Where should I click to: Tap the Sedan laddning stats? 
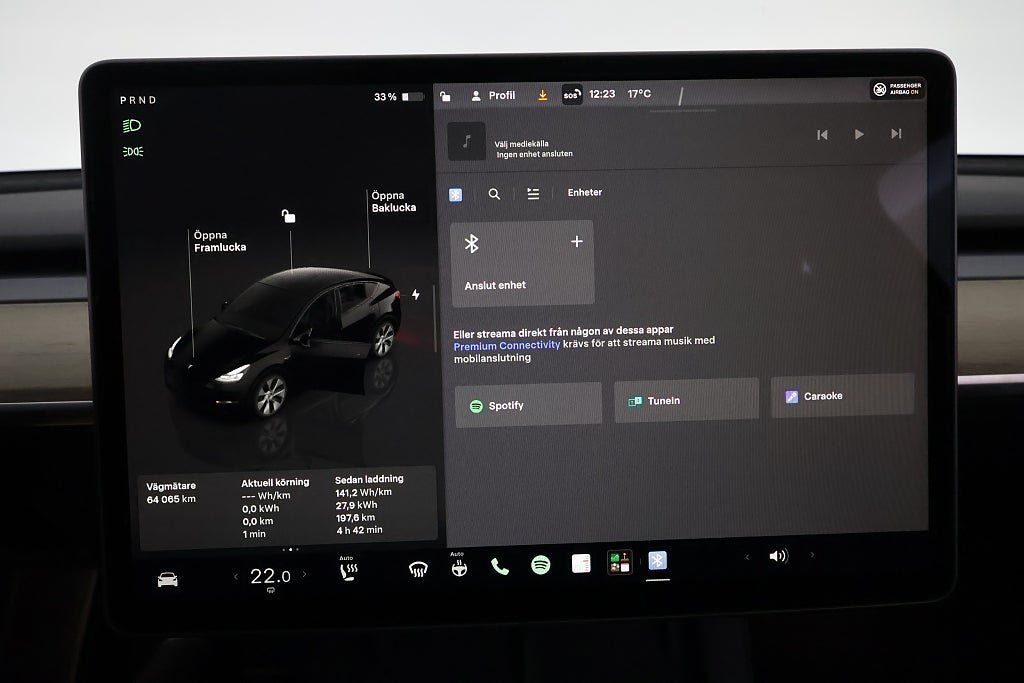click(x=369, y=504)
